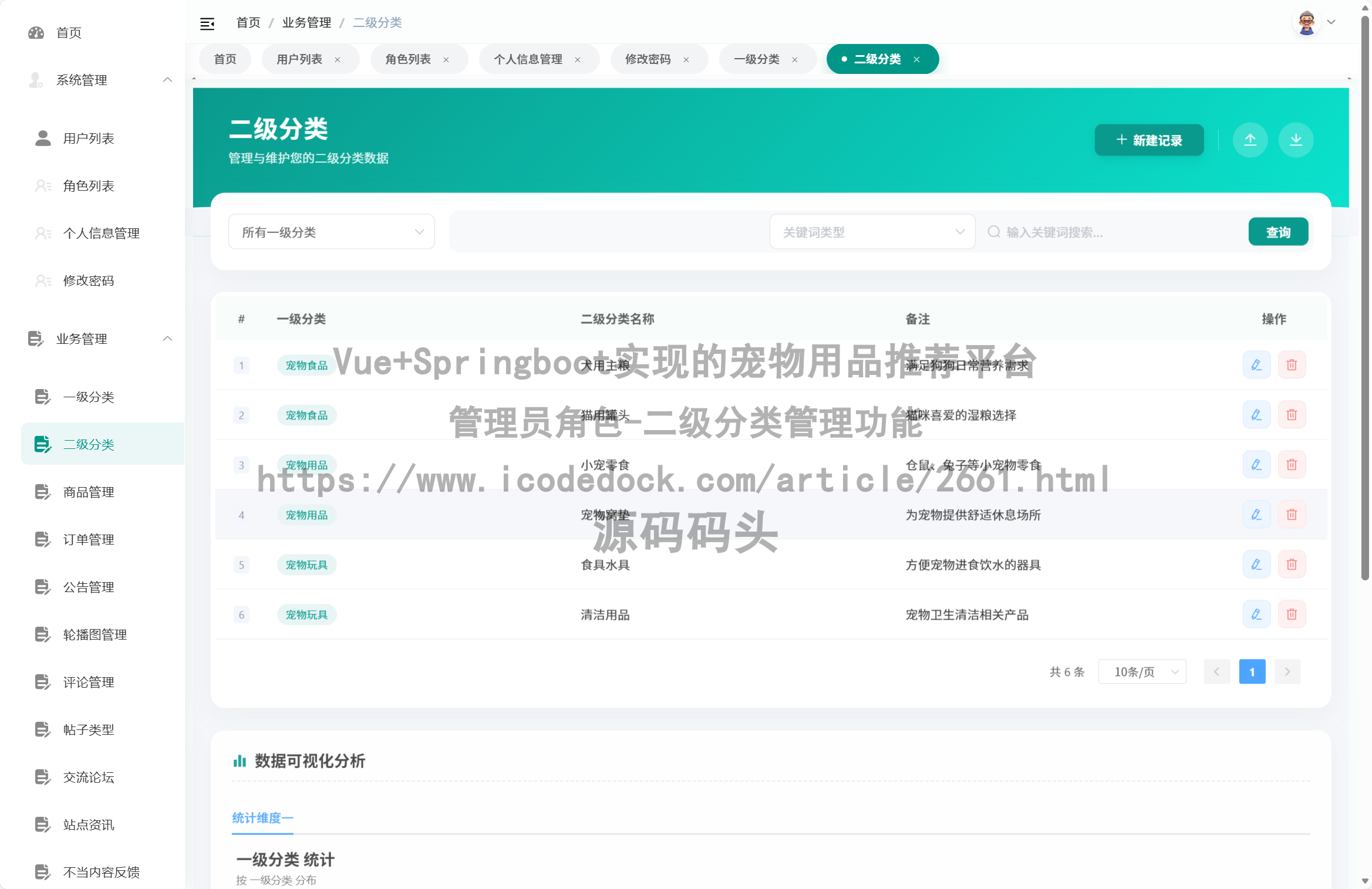Click the import icon in the header

coord(1250,140)
